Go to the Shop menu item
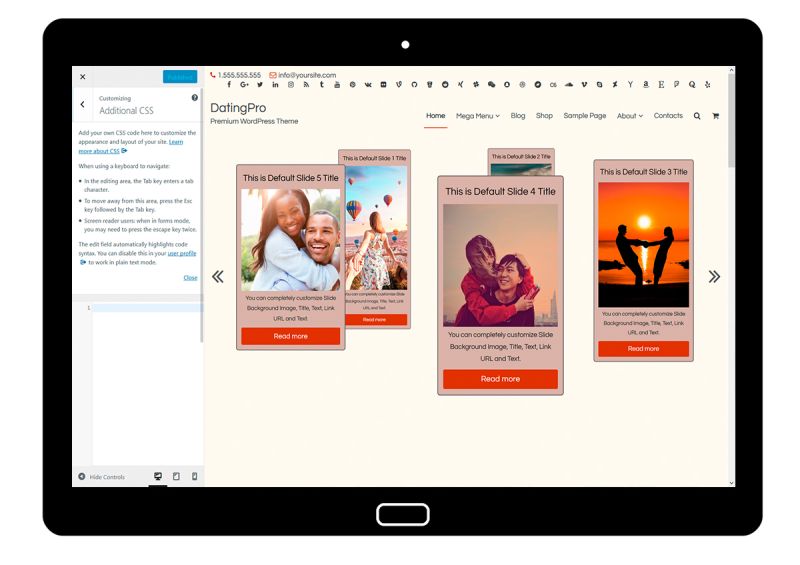 (x=544, y=116)
